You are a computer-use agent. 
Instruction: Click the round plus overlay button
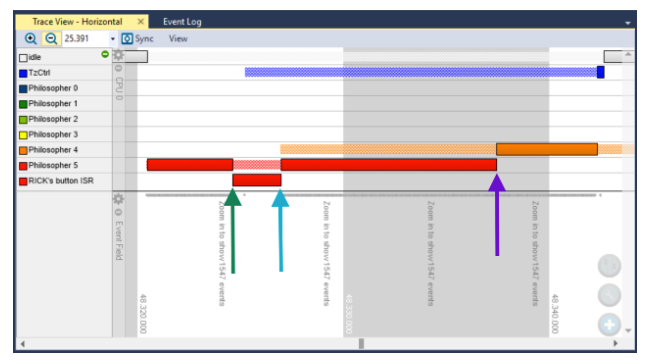point(609,324)
